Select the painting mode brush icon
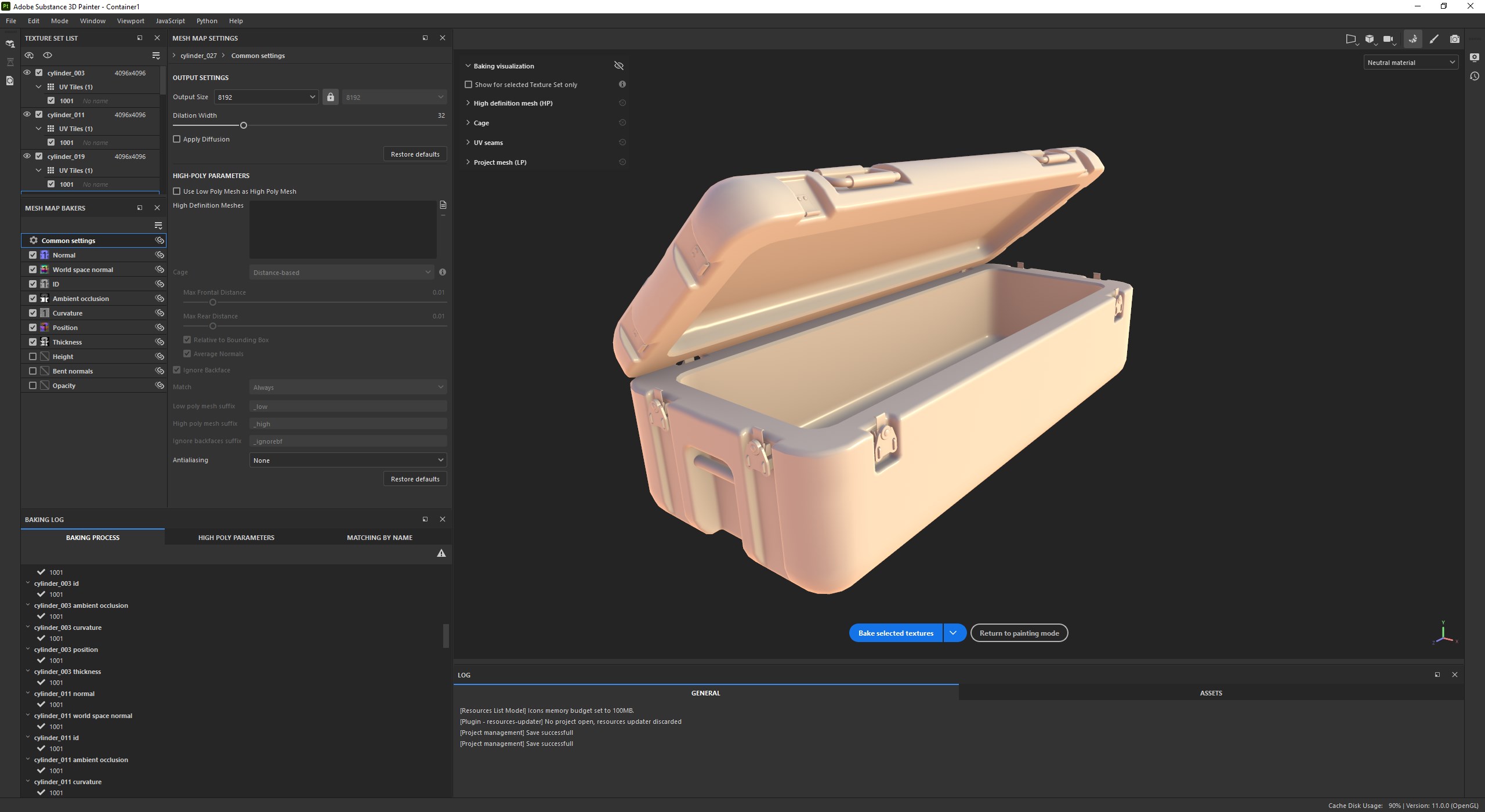This screenshot has height=812, width=1485. pos(1434,39)
